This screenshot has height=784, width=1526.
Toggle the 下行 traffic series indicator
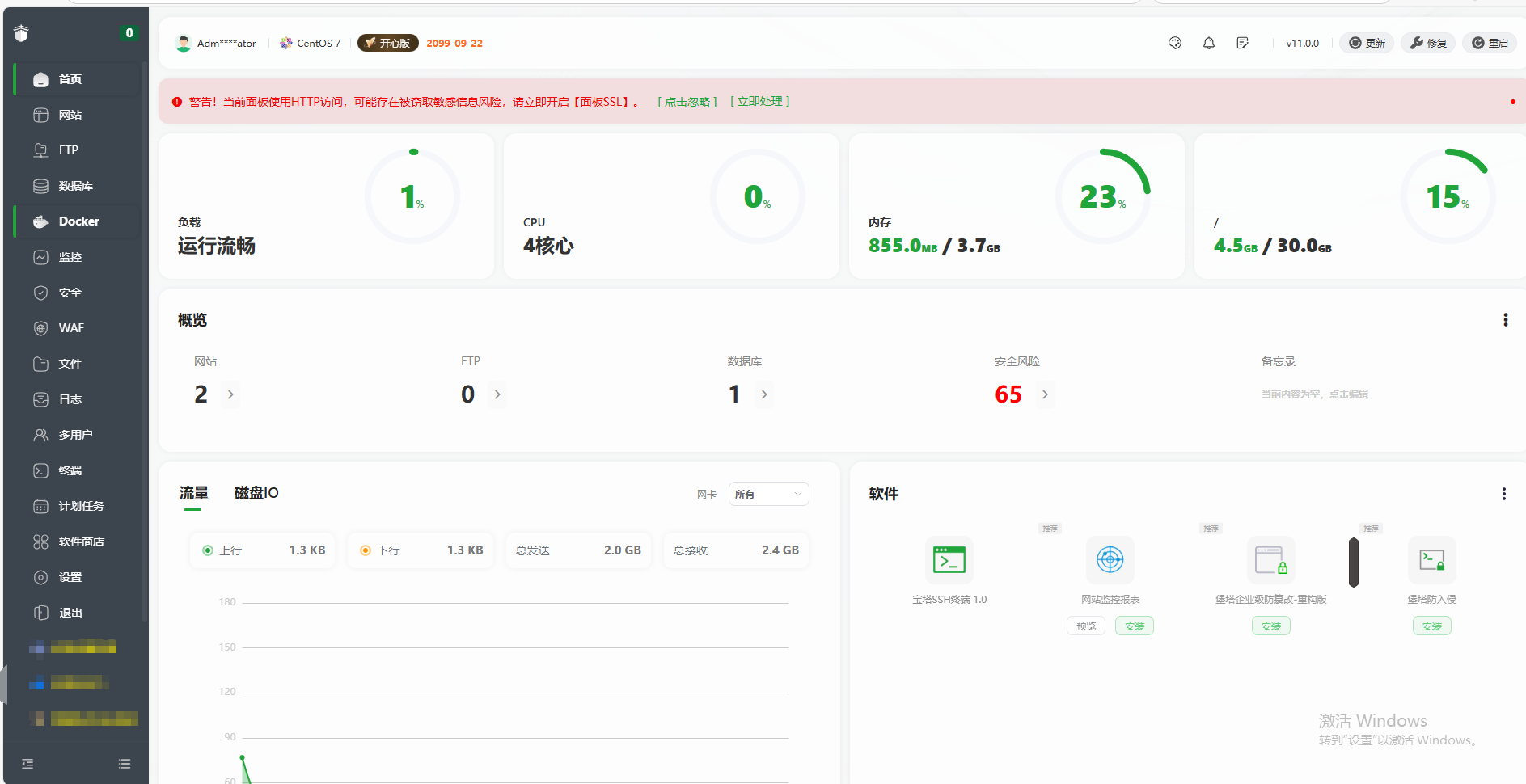pos(366,550)
